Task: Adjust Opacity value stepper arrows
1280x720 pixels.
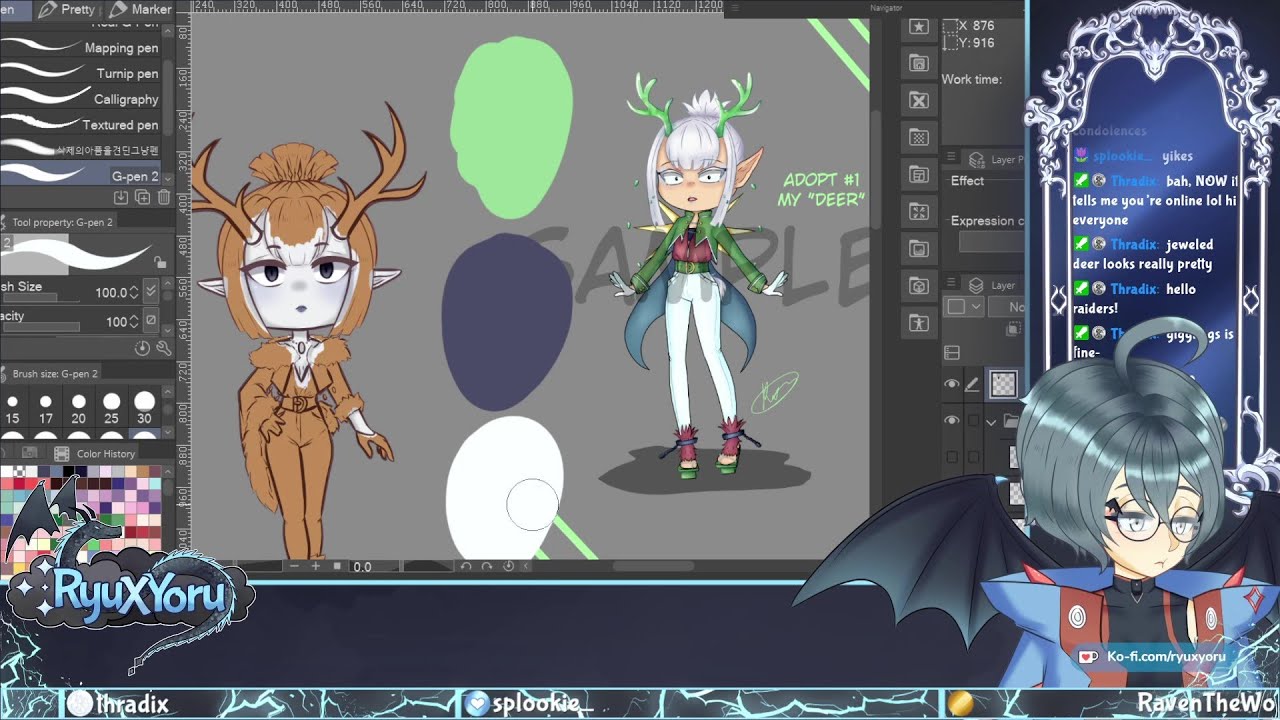Action: point(135,321)
